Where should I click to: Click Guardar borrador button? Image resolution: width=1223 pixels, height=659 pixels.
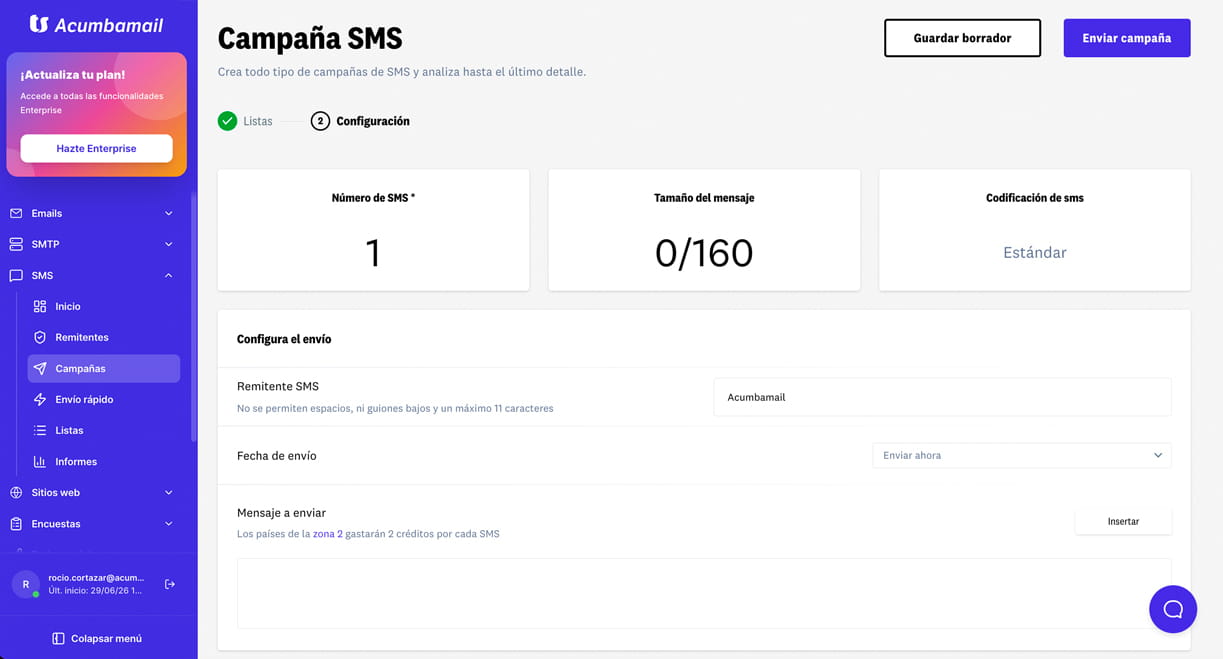point(962,38)
